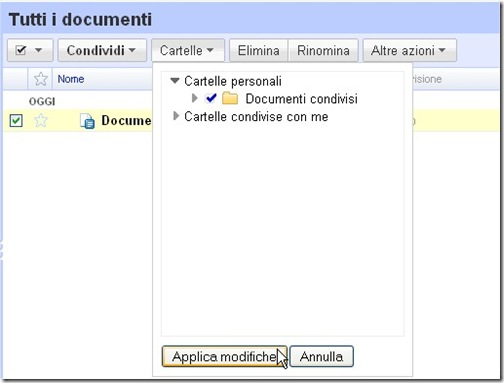
Task: Click the document file icon
Action: 87,121
